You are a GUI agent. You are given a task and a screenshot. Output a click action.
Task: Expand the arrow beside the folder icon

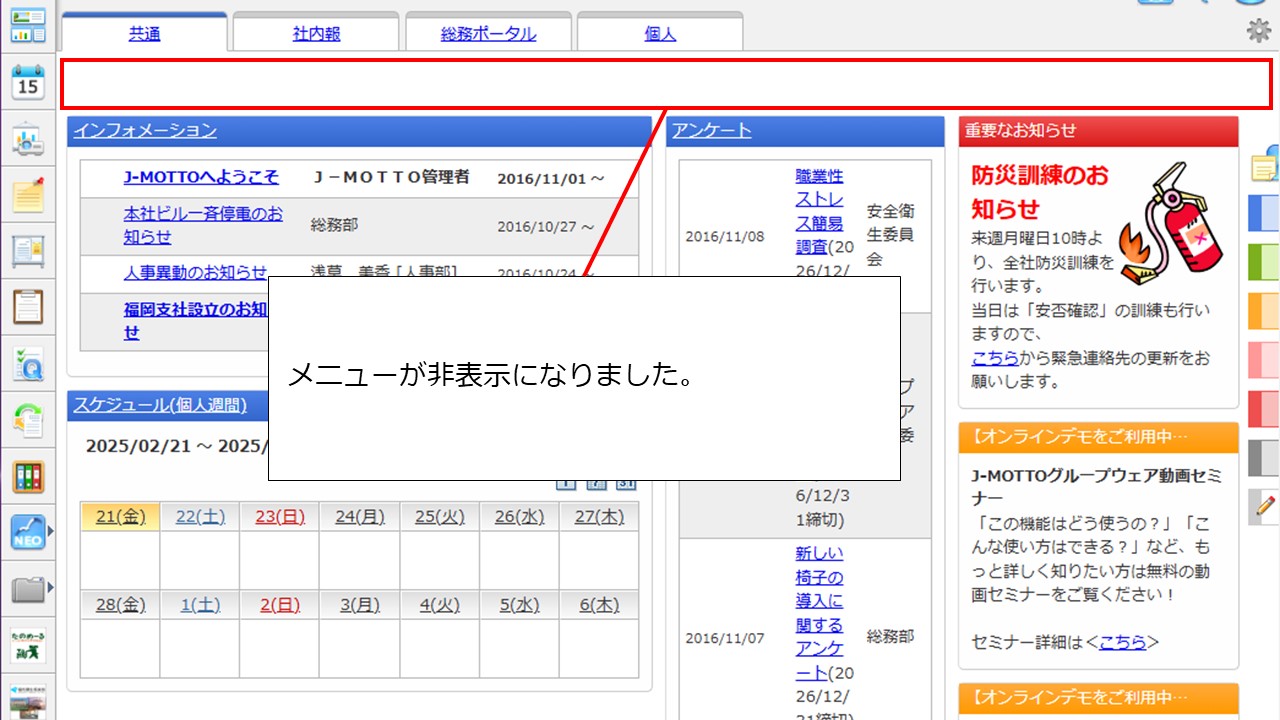[x=51, y=588]
